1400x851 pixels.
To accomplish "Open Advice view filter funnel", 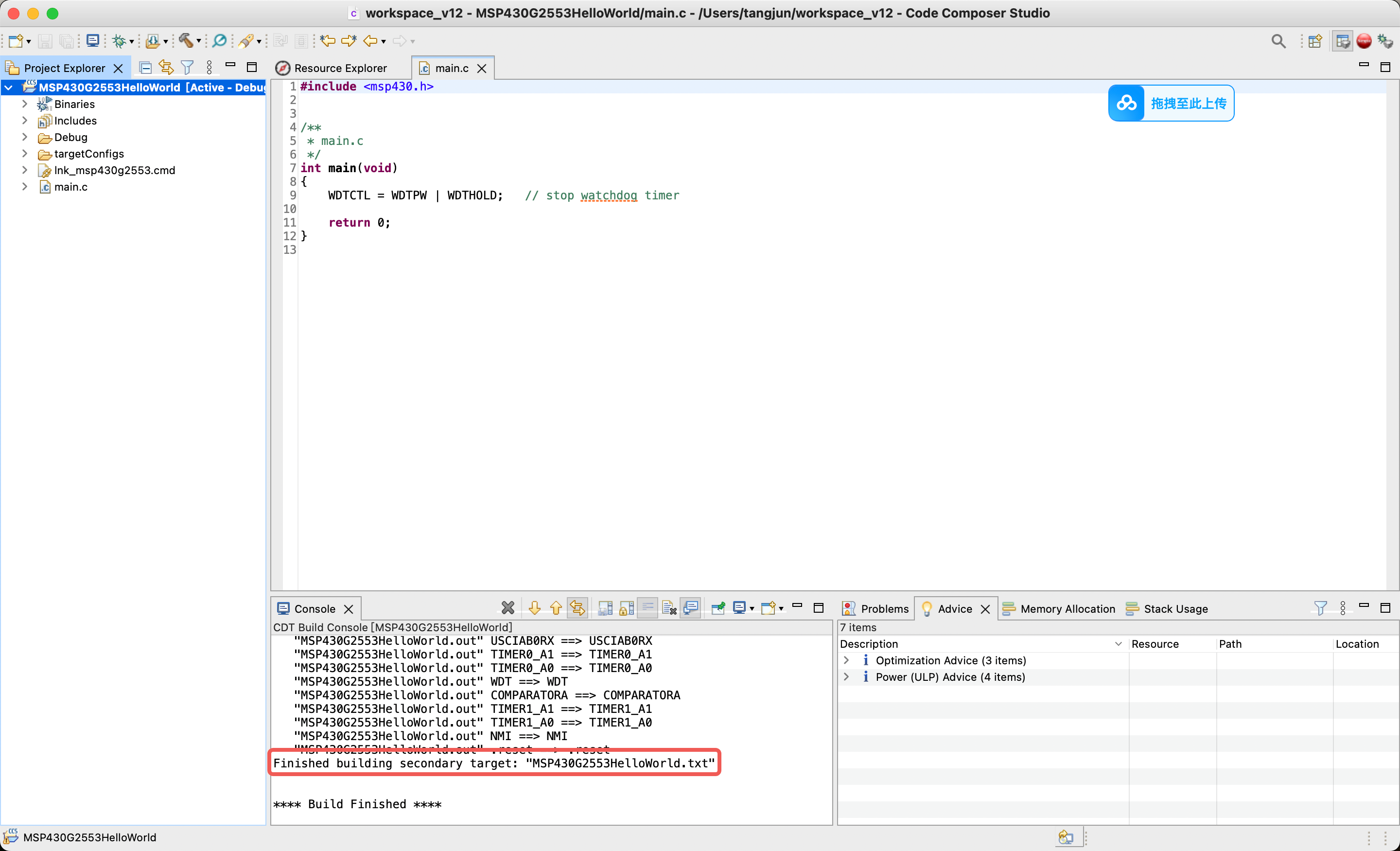I will 1320,608.
